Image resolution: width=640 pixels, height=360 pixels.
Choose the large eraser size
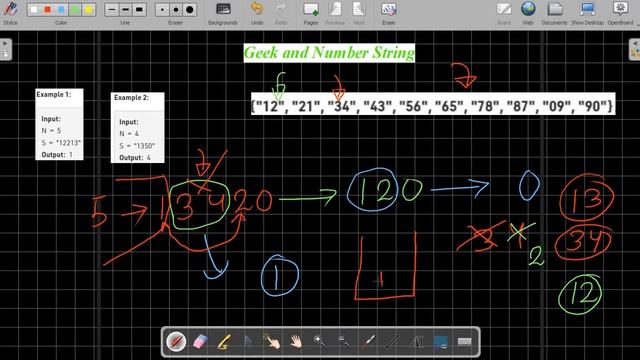pyautogui.click(x=190, y=9)
